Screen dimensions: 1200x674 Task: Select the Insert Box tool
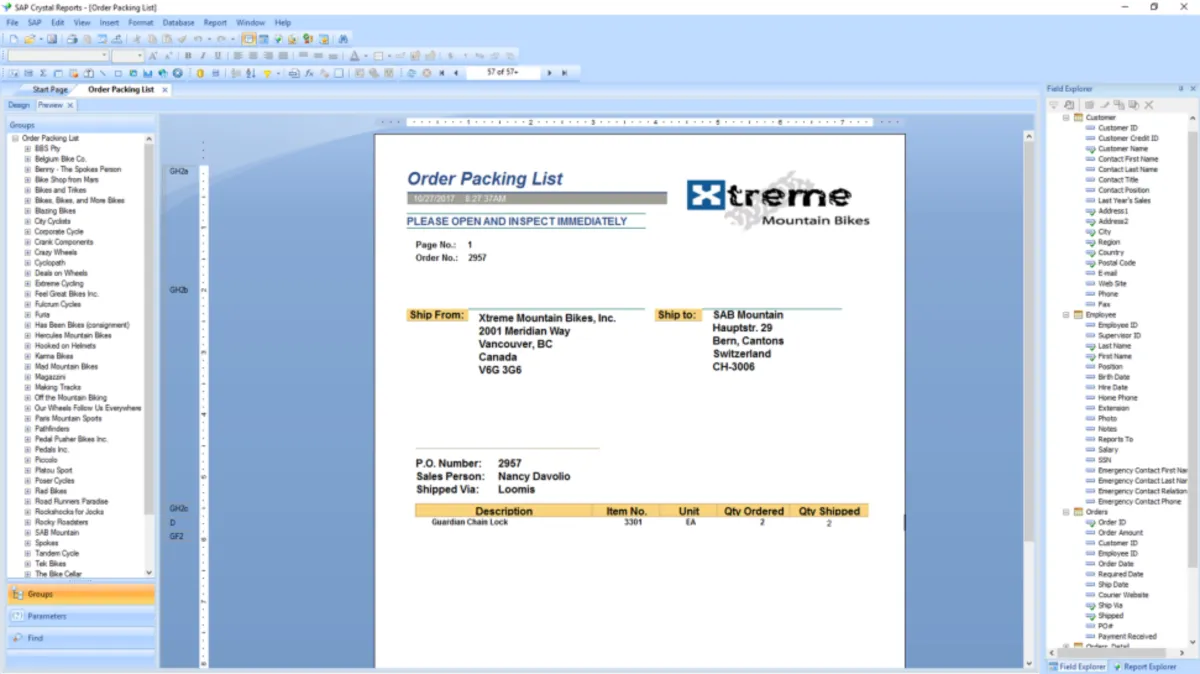pos(118,73)
